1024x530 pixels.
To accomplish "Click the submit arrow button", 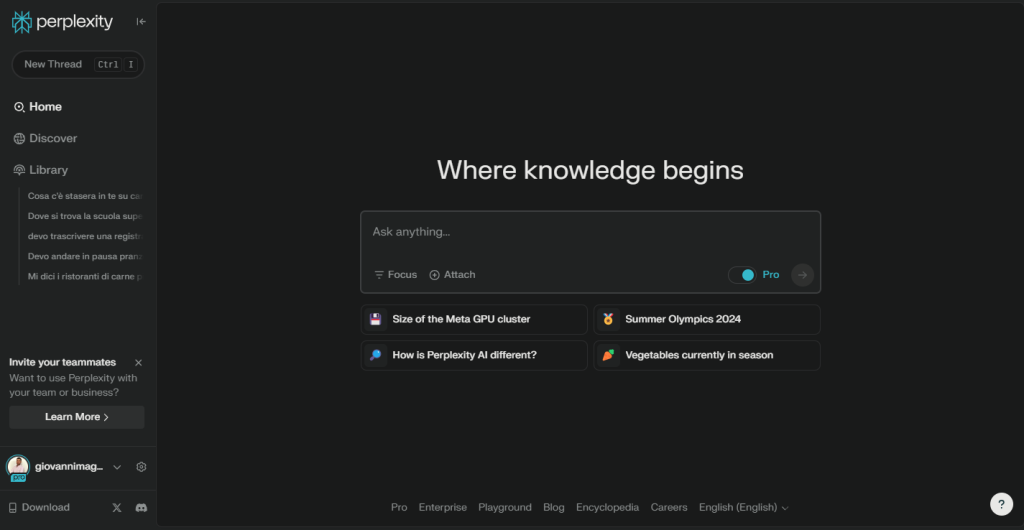I will coord(802,275).
